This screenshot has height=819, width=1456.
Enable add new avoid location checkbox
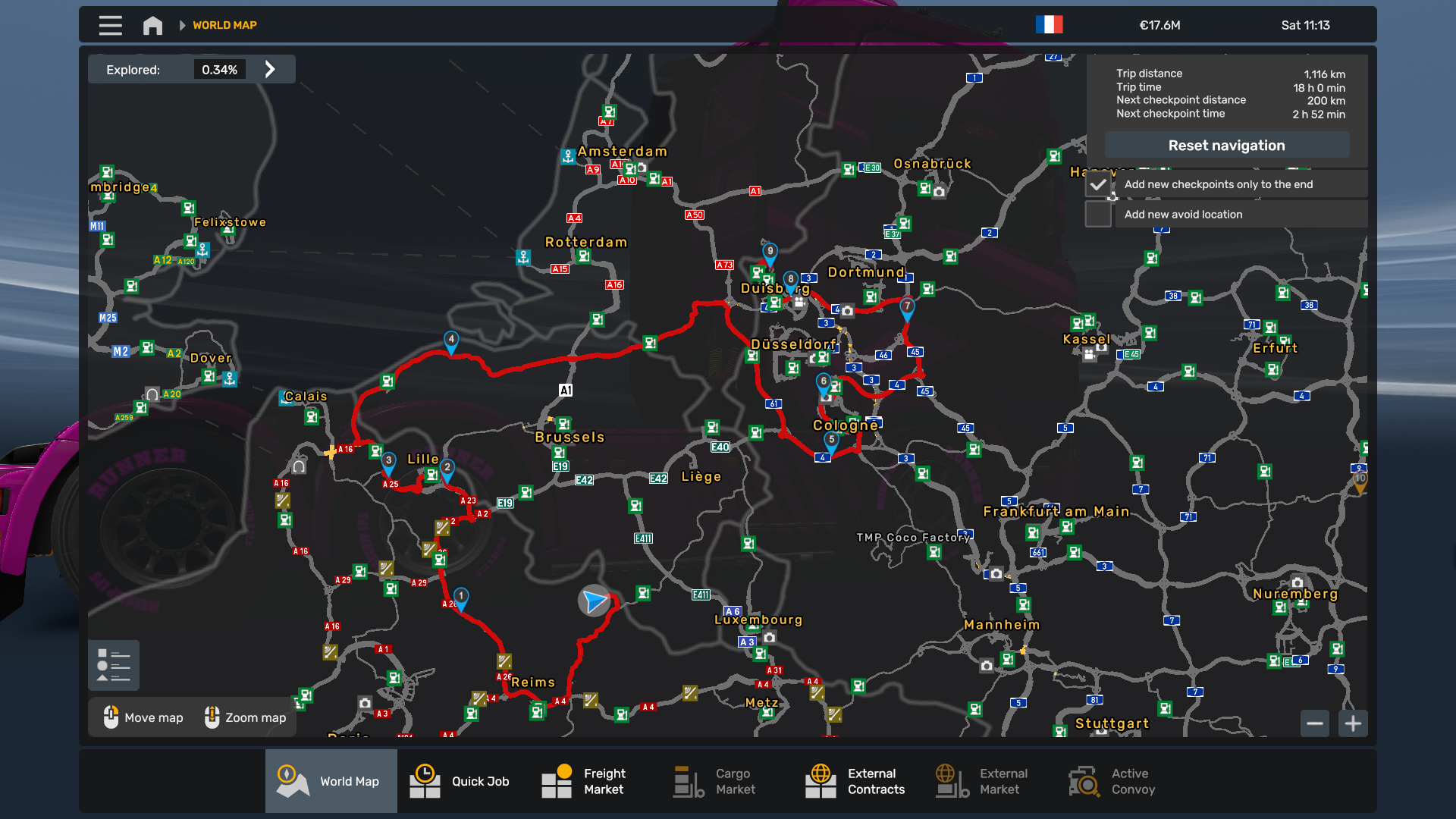tap(1097, 215)
